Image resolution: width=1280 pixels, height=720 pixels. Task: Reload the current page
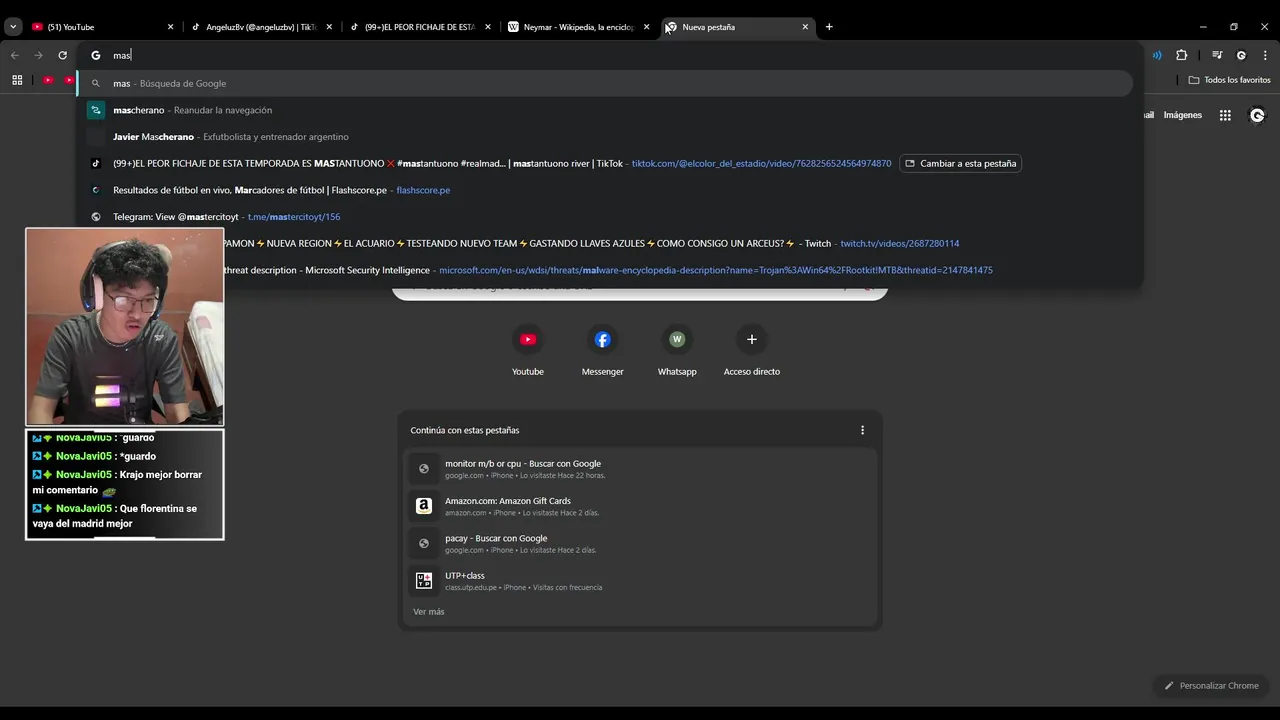pos(62,55)
